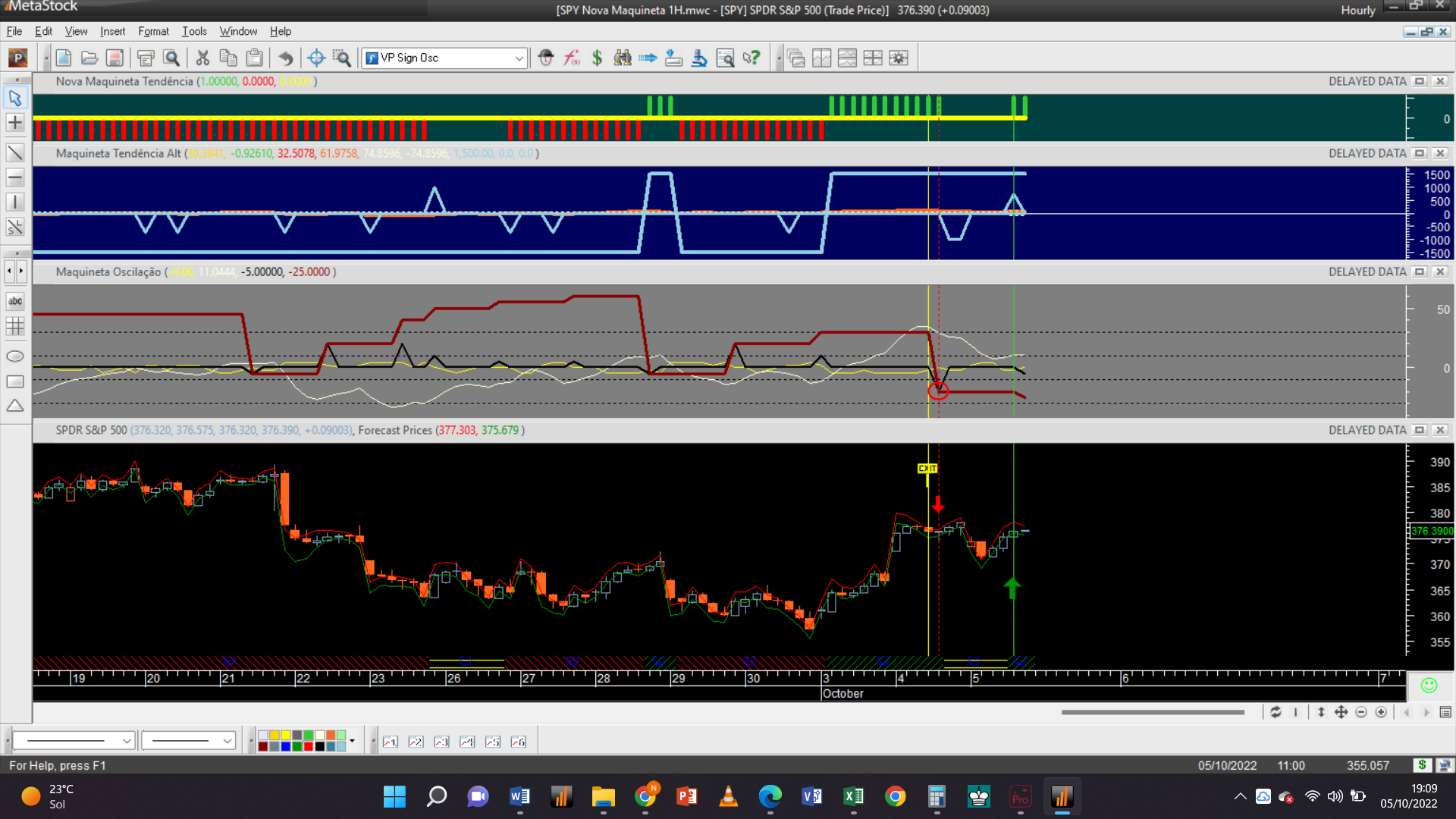This screenshot has width=1456, height=819.
Task: Click the green dollar sign toolbar icon
Action: (x=597, y=58)
